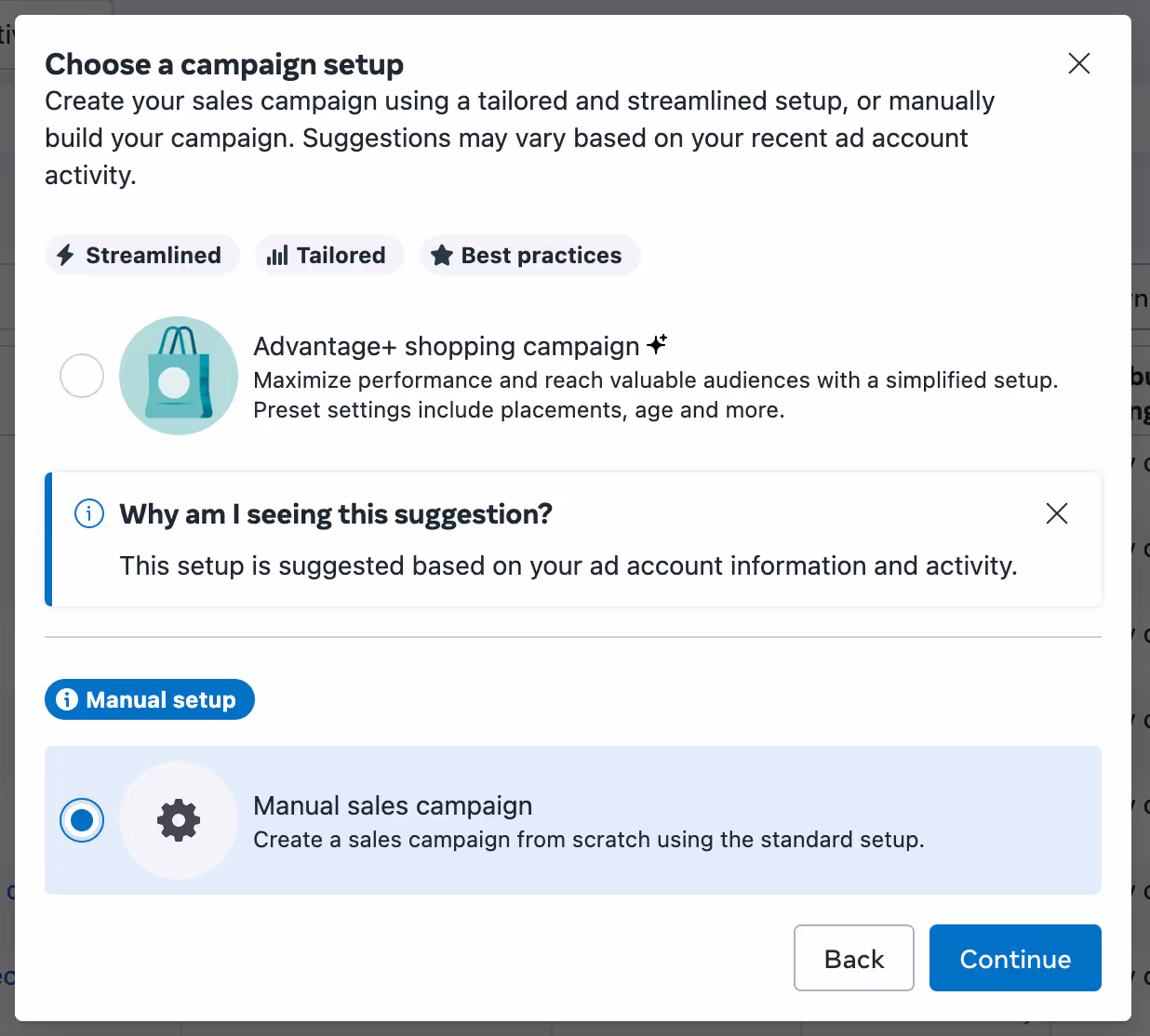Click the gear icon for manual campaign
This screenshot has height=1036, width=1150.
click(x=179, y=820)
